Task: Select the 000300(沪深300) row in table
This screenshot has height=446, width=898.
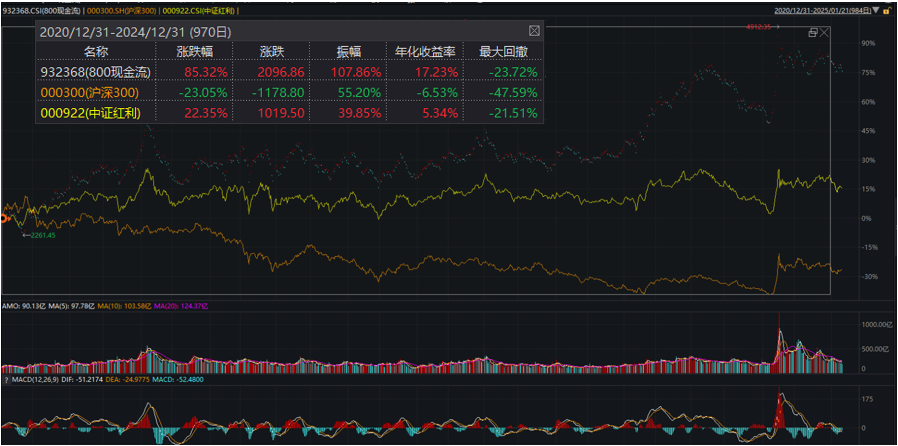Action: [88, 92]
